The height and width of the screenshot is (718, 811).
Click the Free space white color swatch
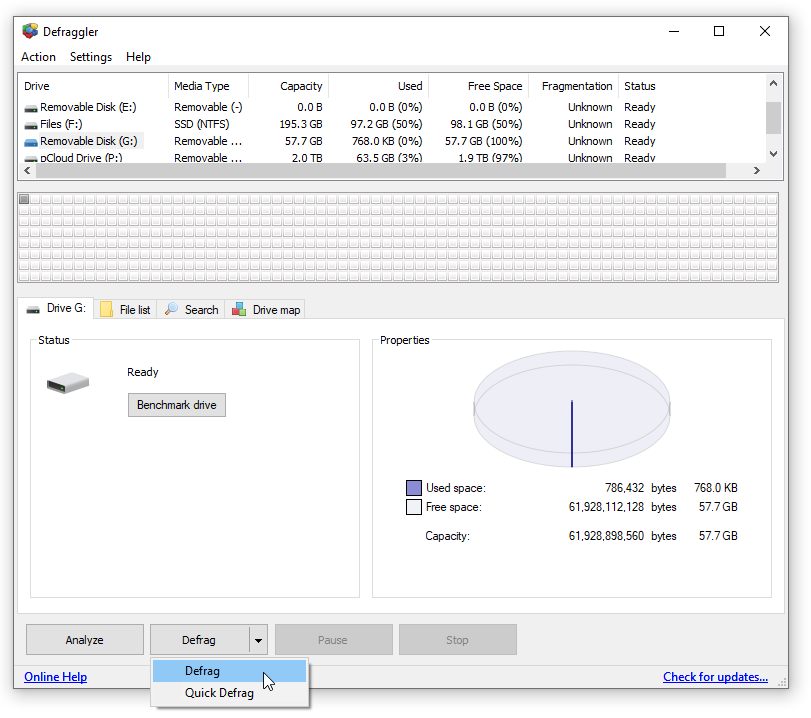[414, 507]
